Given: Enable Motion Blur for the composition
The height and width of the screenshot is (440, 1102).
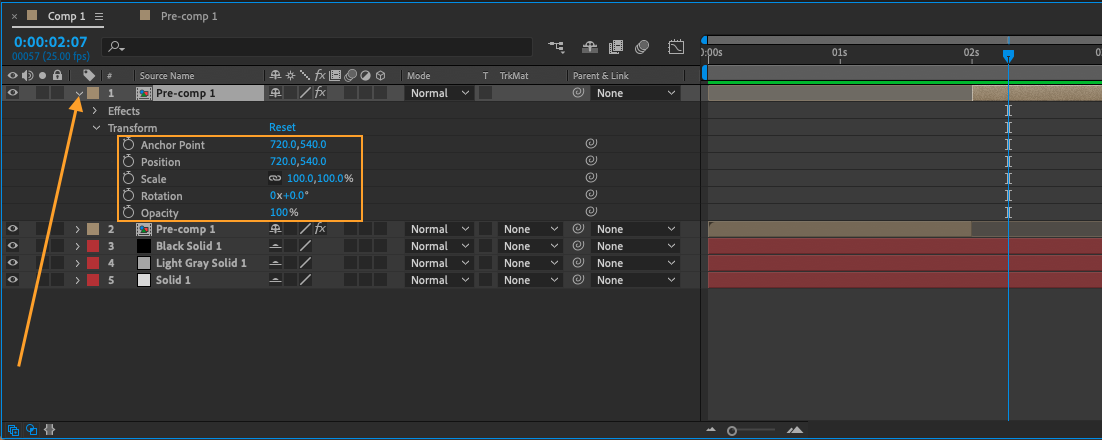Looking at the screenshot, I should (x=643, y=47).
